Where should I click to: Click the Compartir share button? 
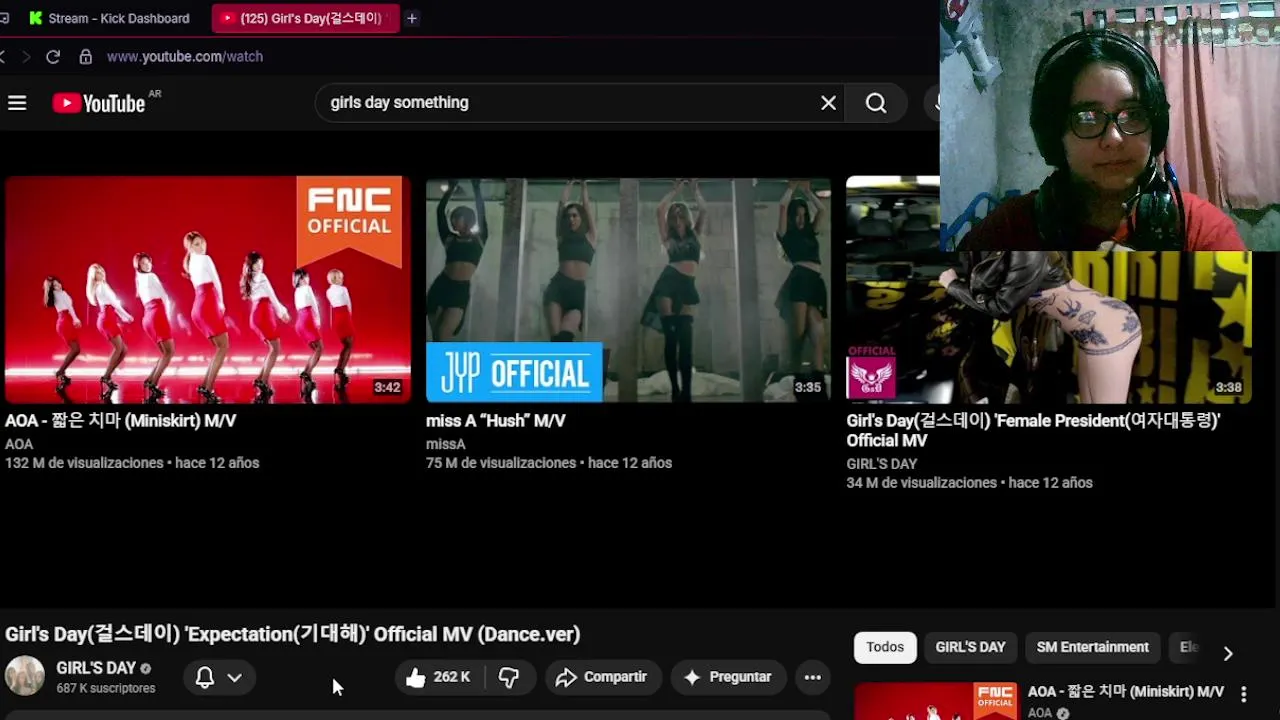pos(603,677)
